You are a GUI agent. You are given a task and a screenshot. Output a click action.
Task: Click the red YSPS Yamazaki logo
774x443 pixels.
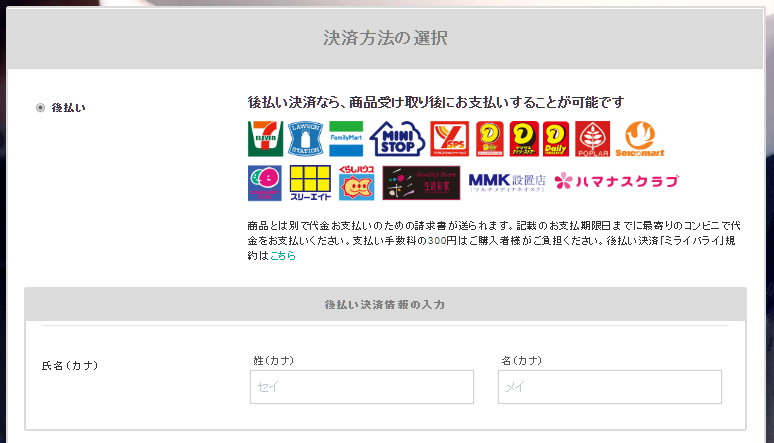click(450, 139)
